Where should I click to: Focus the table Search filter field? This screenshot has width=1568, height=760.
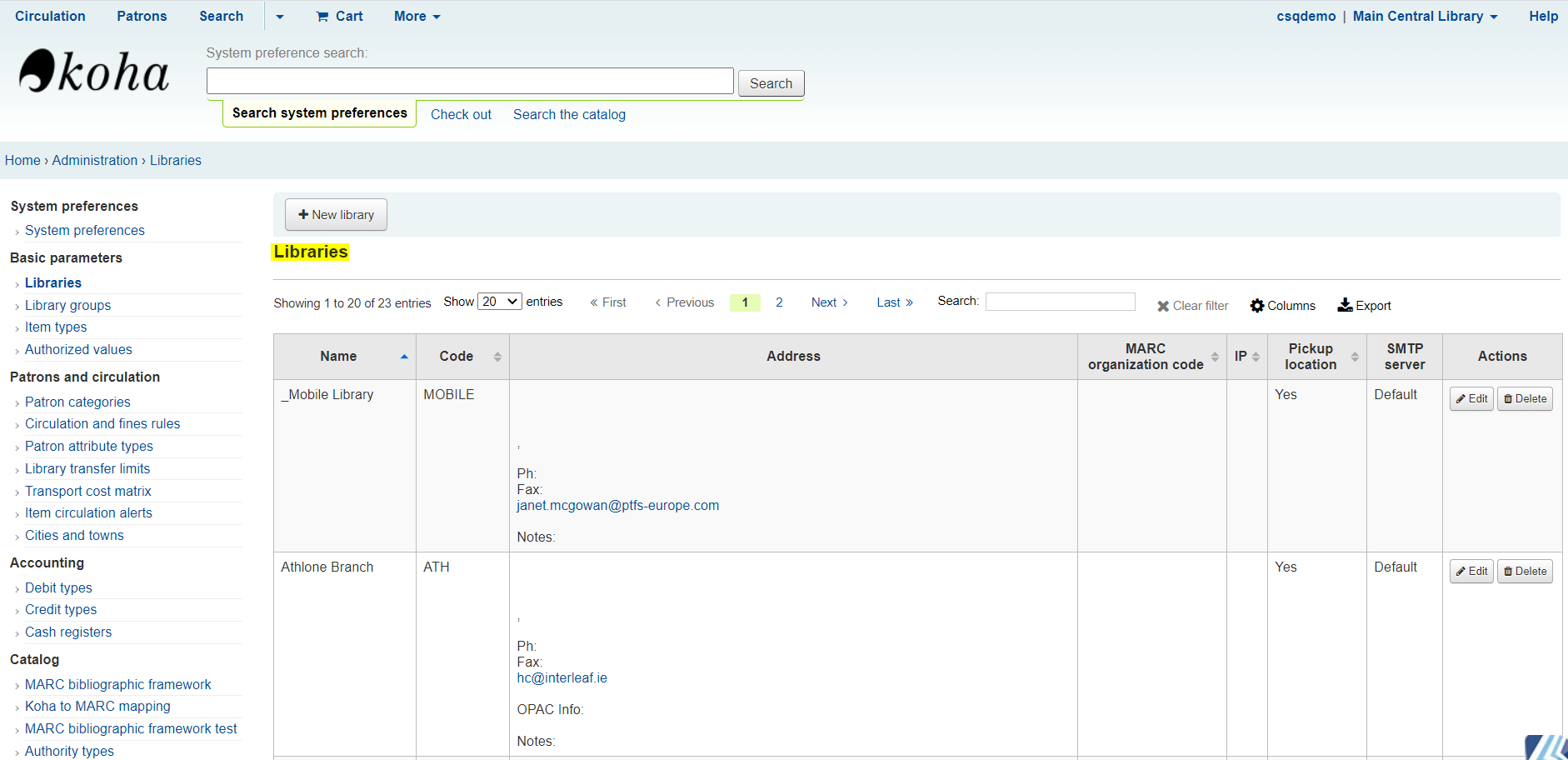point(1060,302)
